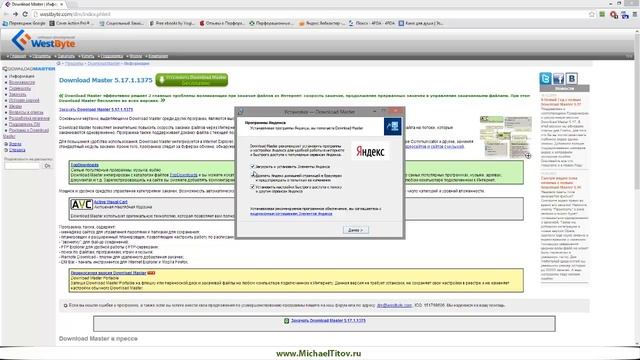This screenshot has width=640, height=360.
Task: Click the magnifier icon on screenshot thumbnail
Action: (528, 156)
